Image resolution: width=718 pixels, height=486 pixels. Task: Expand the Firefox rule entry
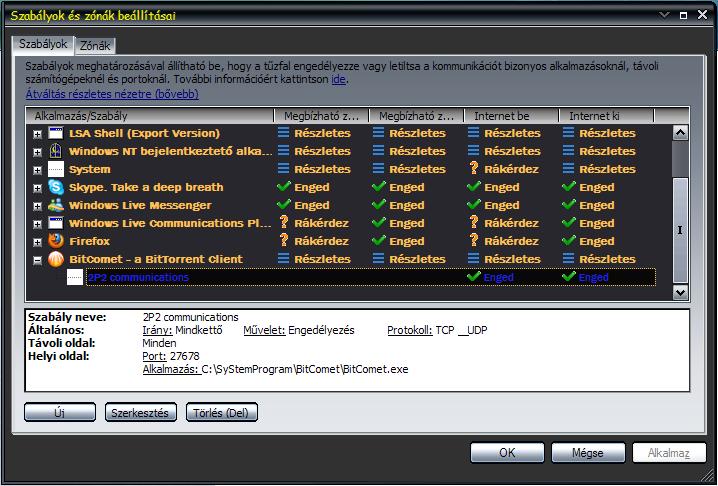tap(38, 242)
